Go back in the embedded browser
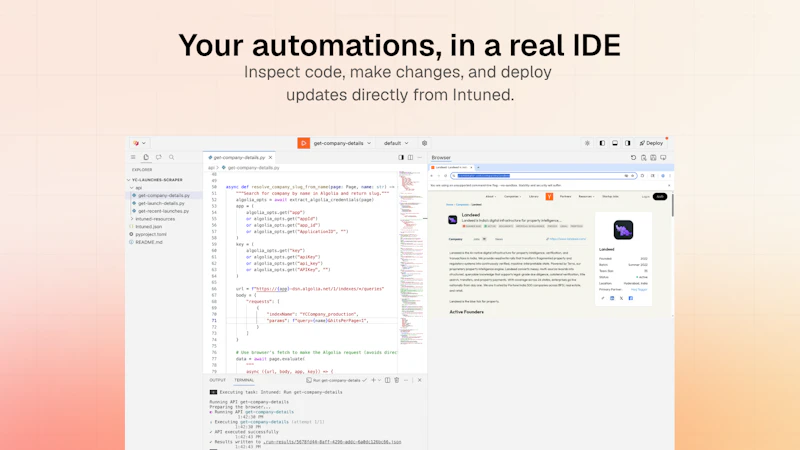This screenshot has width=800, height=450. point(432,176)
